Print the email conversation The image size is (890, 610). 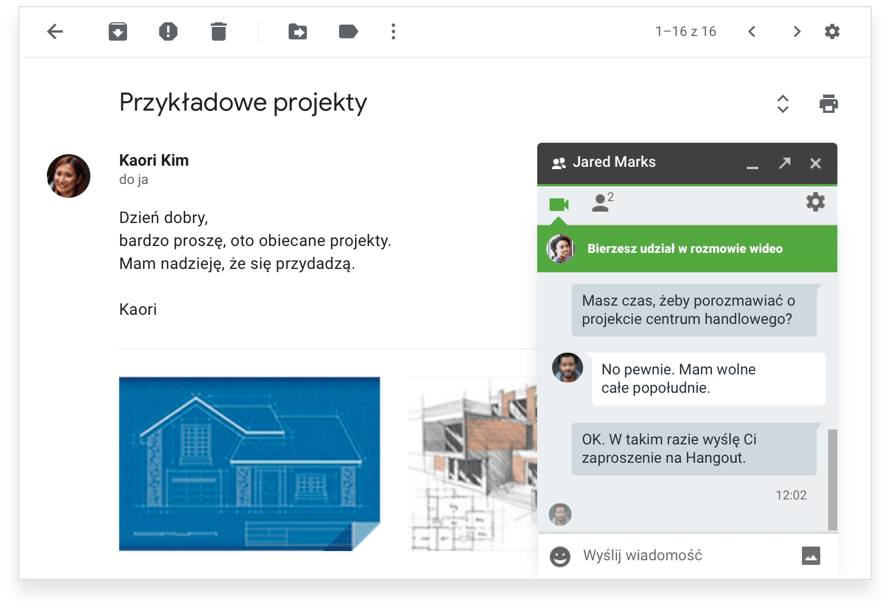tap(828, 104)
